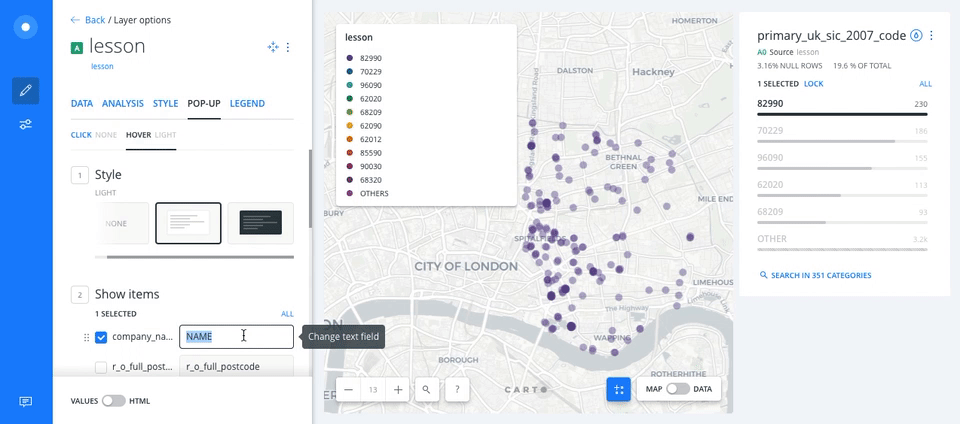Center map on lesson layer icon
Screen dimensions: 960x424
[273, 47]
